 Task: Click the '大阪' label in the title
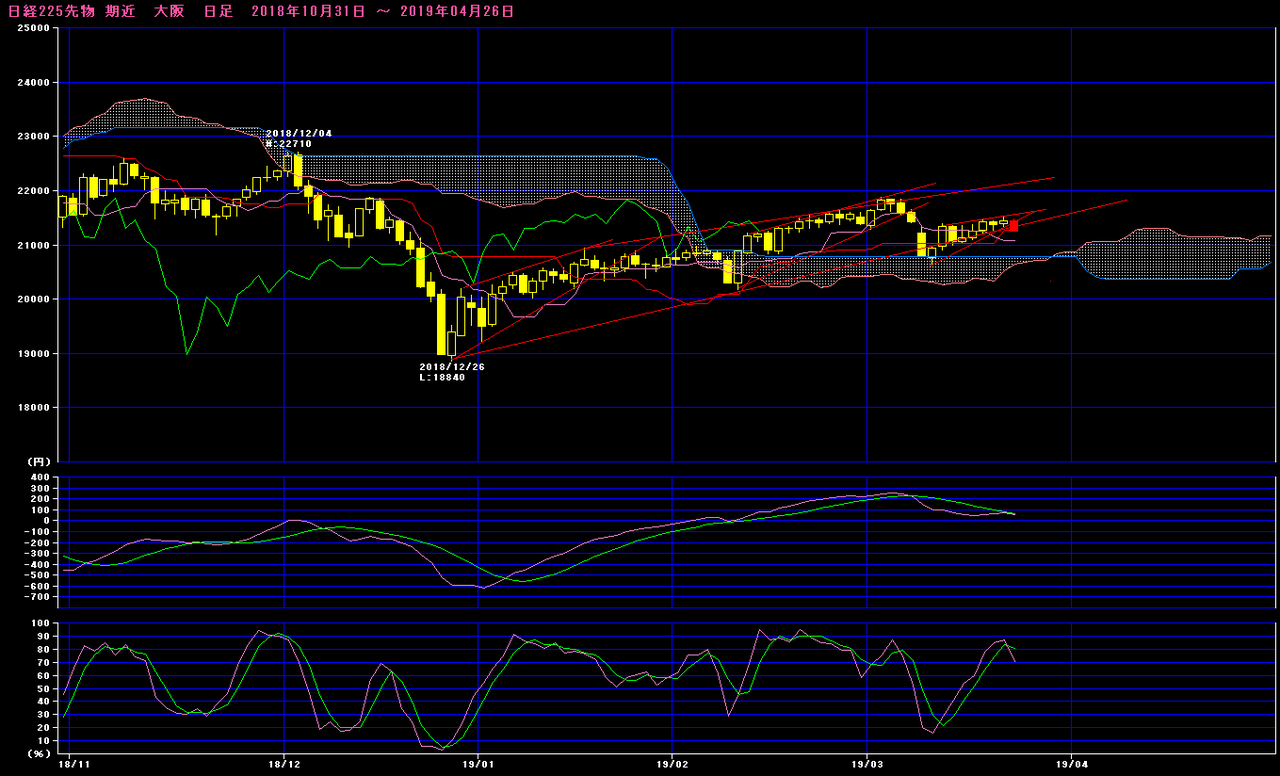tap(169, 11)
